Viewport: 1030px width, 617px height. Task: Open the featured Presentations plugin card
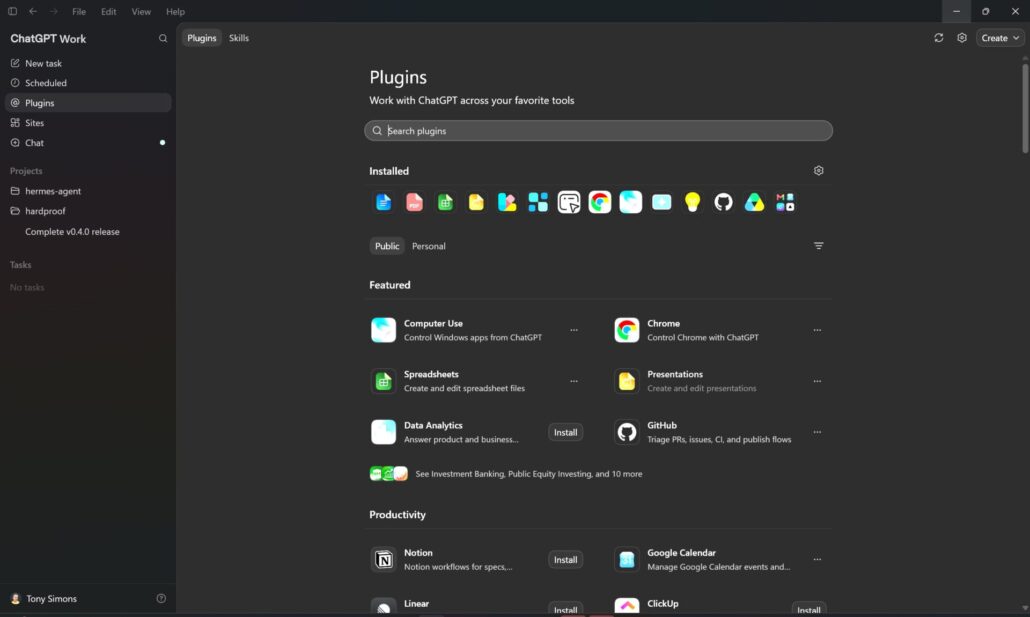tap(719, 381)
